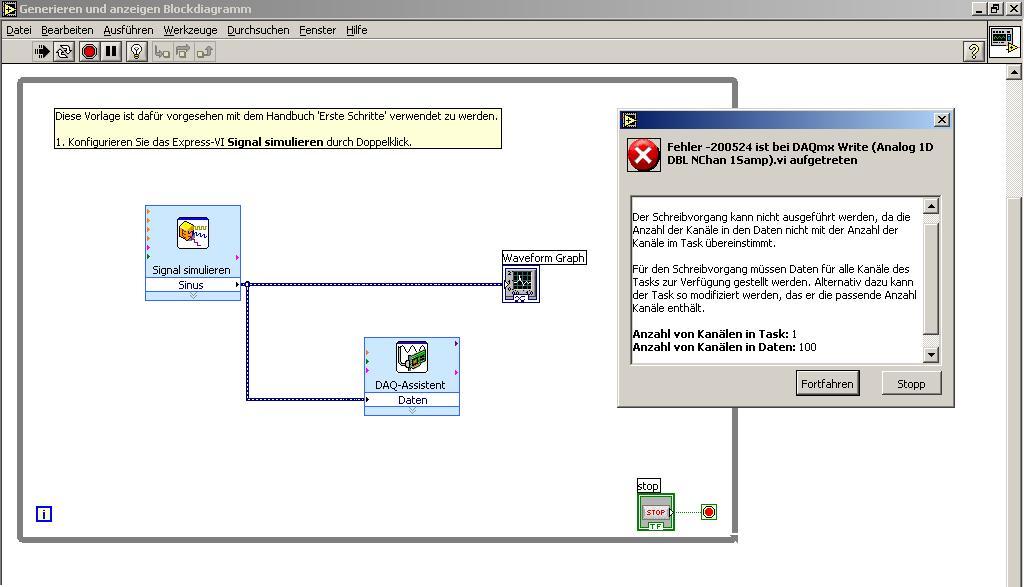Click the Waveform Graph label
The width and height of the screenshot is (1024, 587).
pos(543,258)
